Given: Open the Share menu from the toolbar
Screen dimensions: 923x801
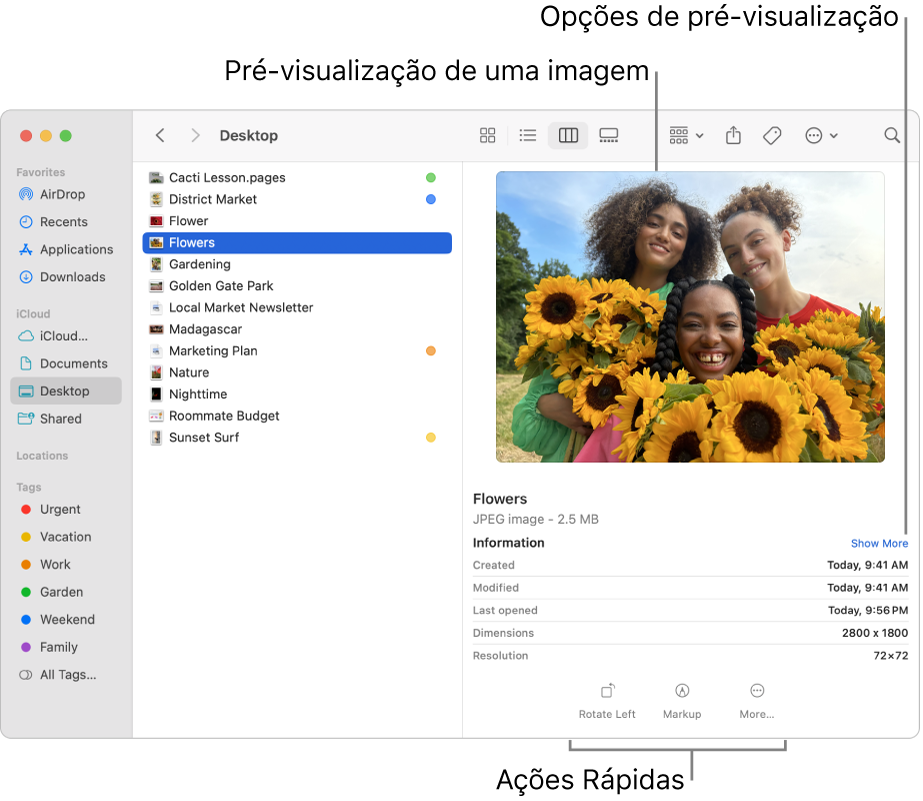Looking at the screenshot, I should (x=733, y=135).
